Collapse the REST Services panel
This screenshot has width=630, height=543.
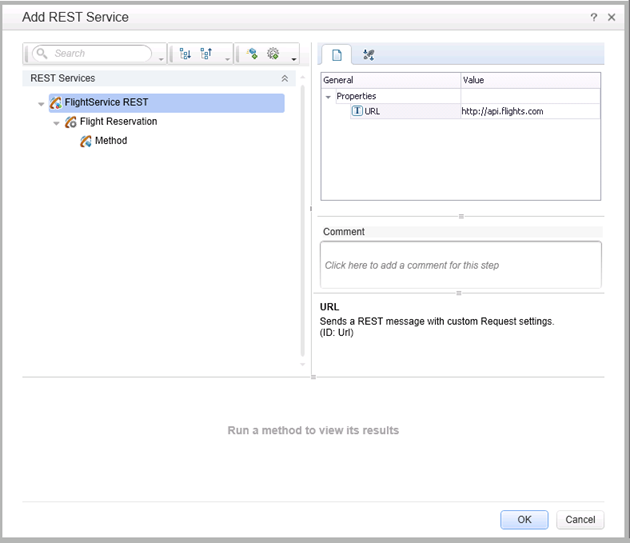(284, 78)
